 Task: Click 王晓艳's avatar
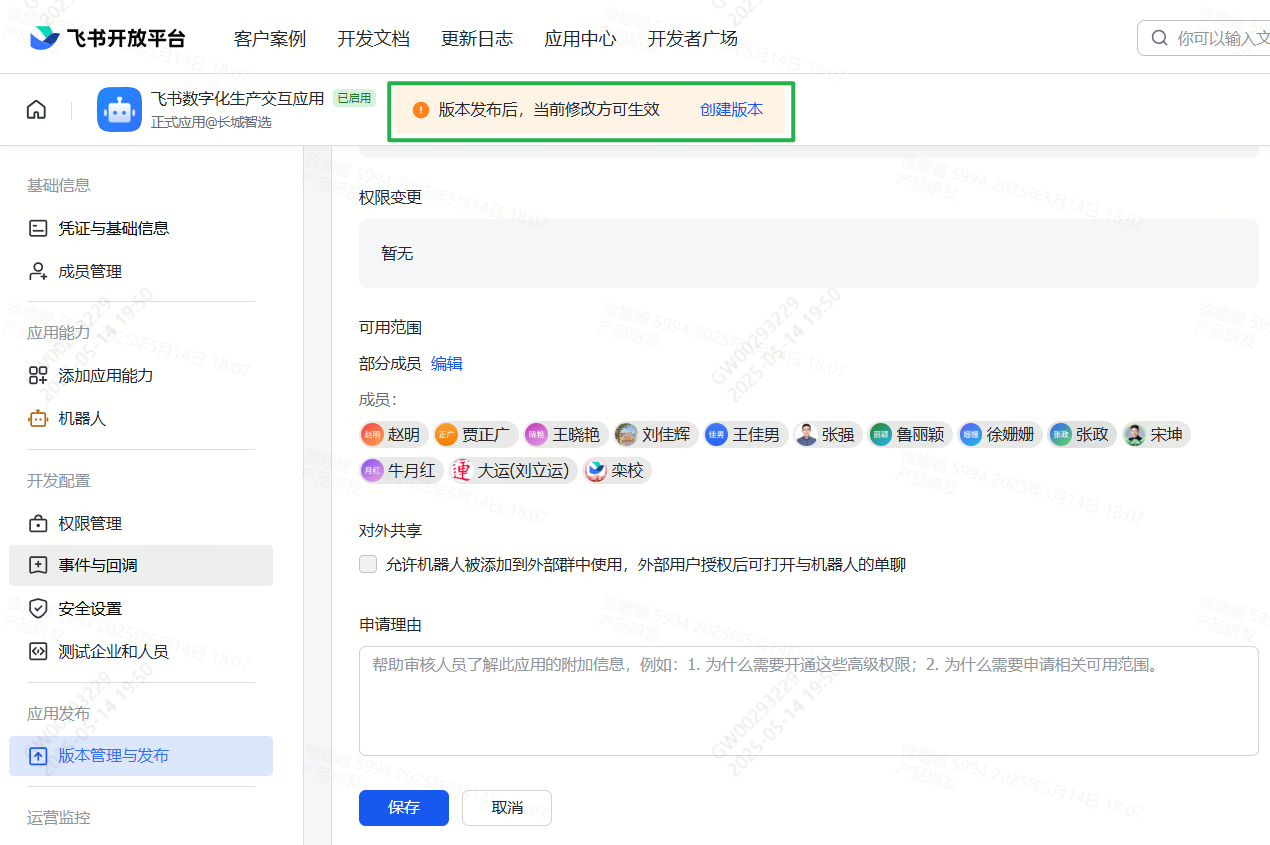pyautogui.click(x=536, y=435)
